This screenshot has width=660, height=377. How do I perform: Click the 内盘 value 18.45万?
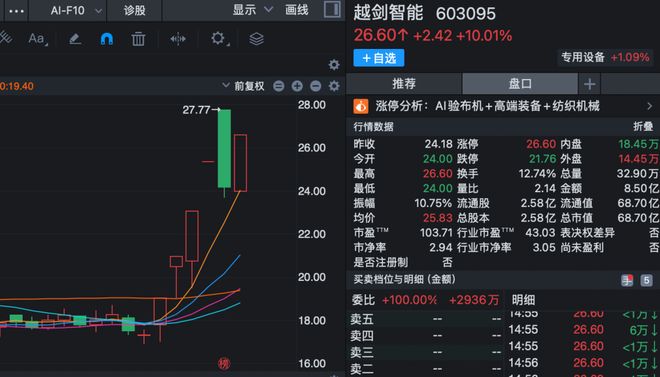639,144
